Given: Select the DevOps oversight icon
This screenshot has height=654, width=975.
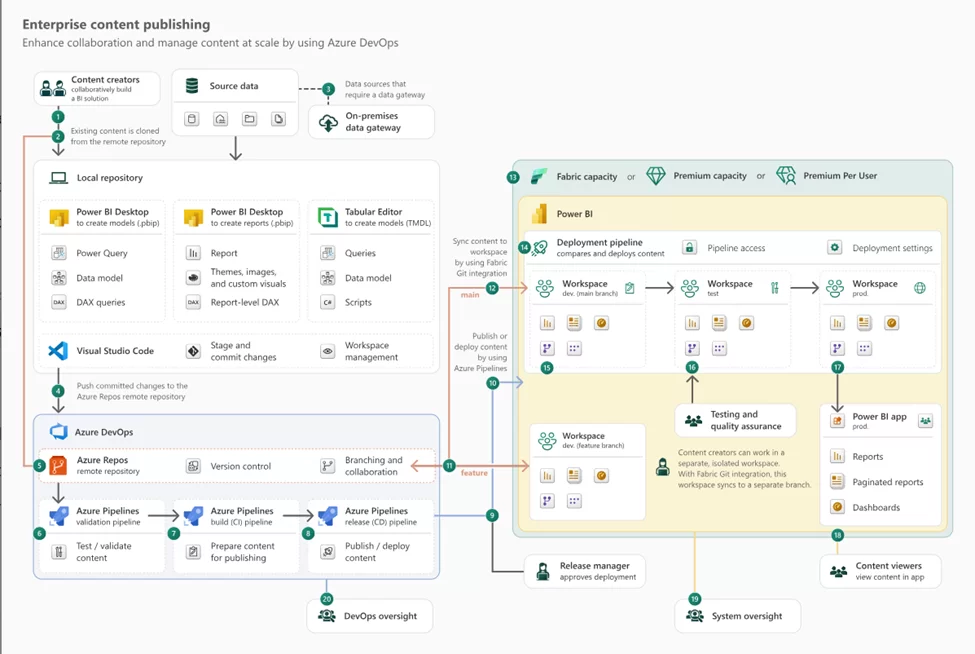Looking at the screenshot, I should point(327,616).
